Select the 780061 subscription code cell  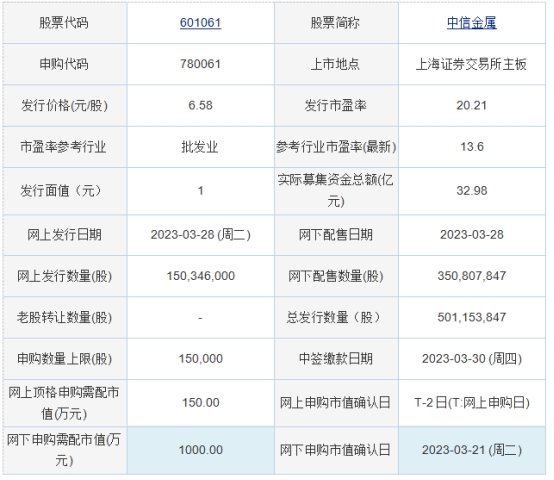pos(200,64)
